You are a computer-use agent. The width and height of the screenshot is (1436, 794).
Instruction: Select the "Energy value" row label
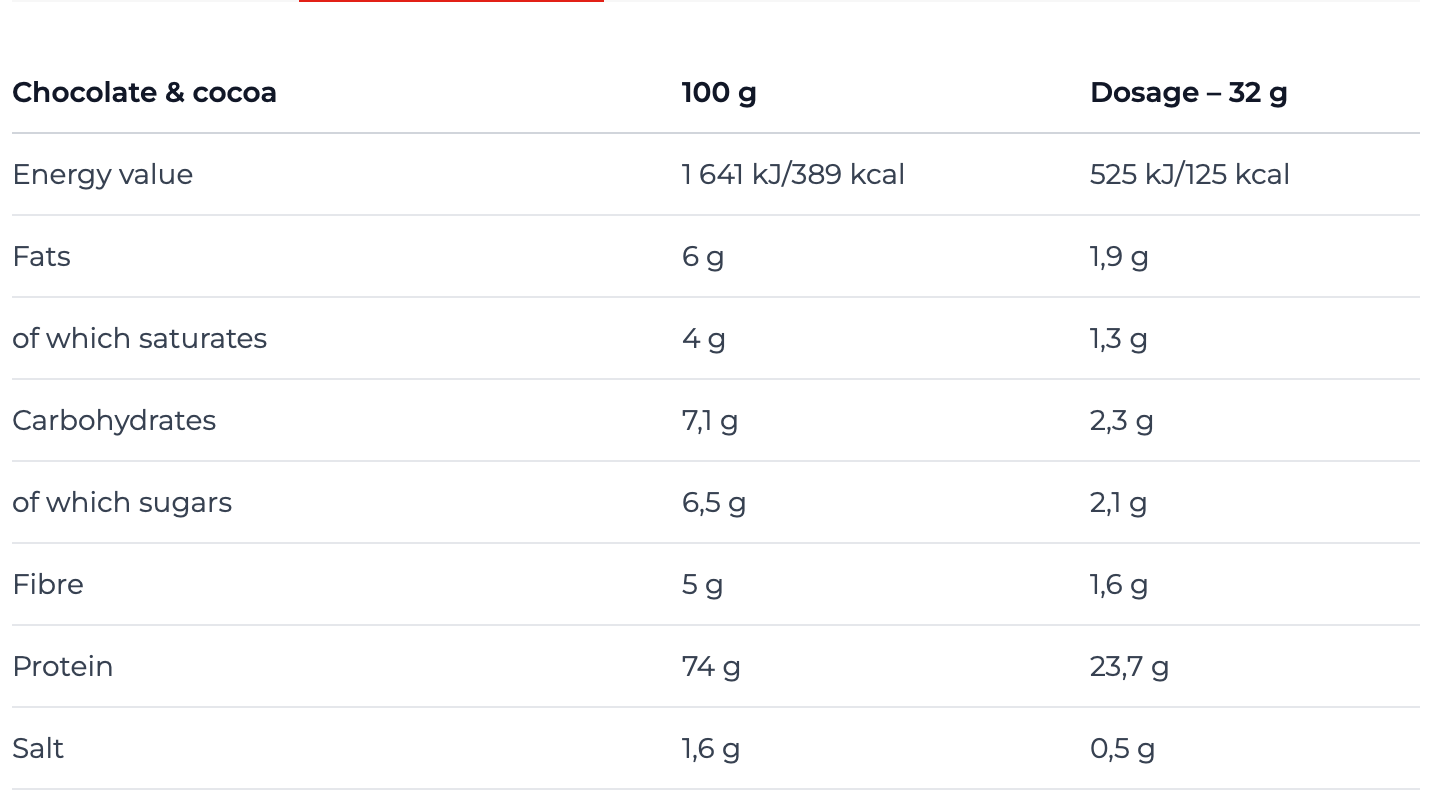pos(102,175)
